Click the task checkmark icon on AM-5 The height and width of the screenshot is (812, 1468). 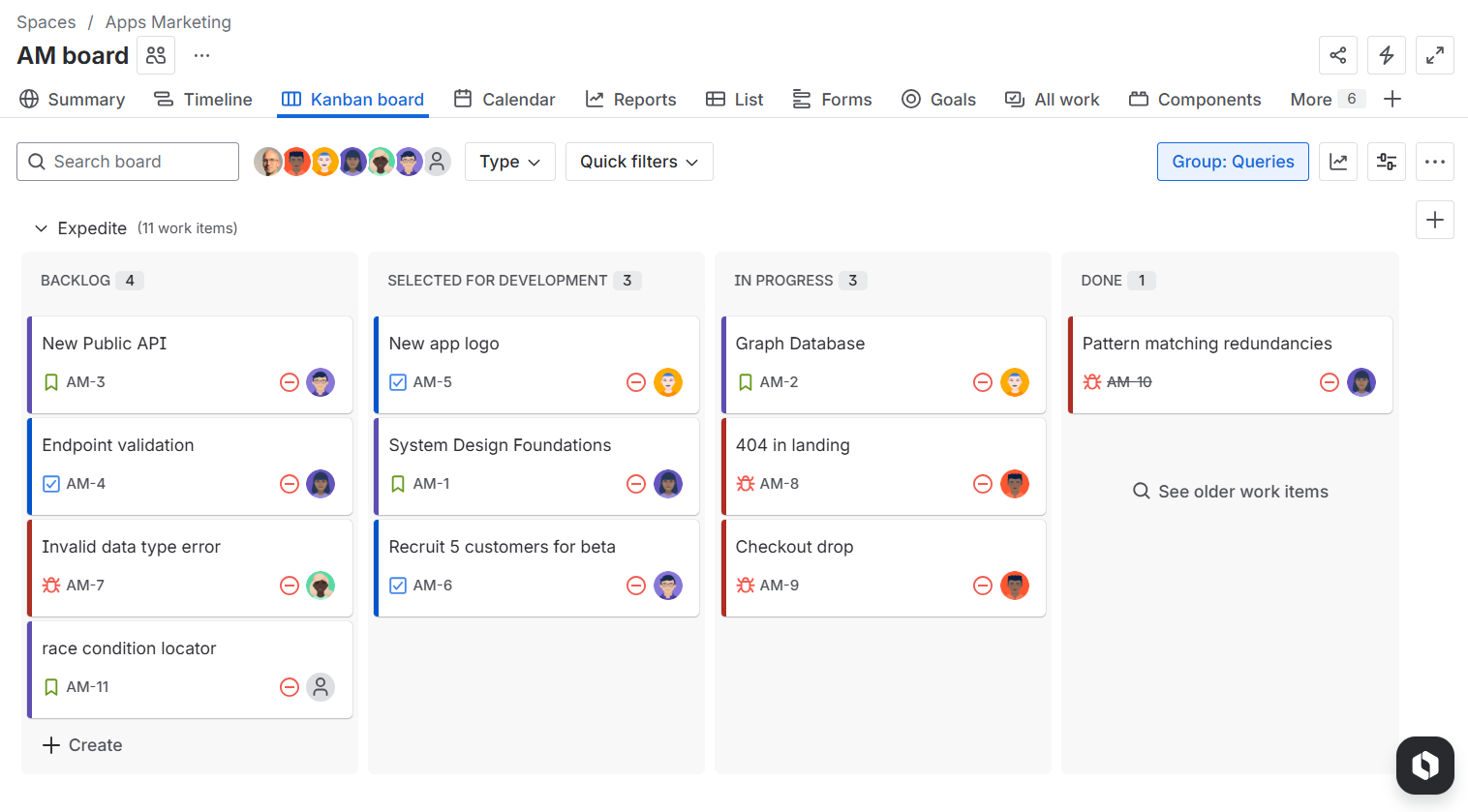point(397,381)
